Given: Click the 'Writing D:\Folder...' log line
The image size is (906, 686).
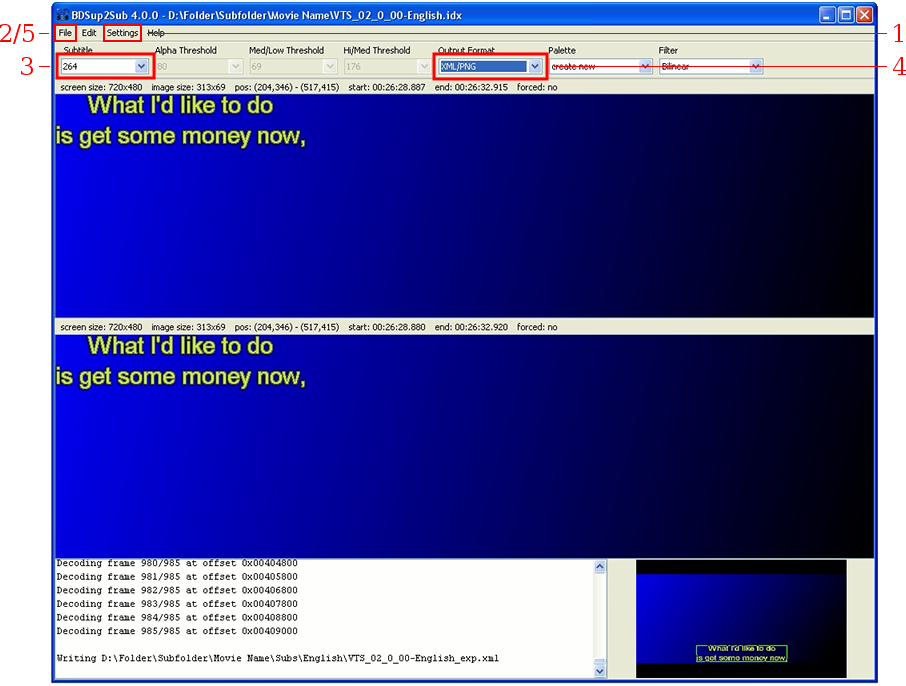Looking at the screenshot, I should tap(277, 658).
